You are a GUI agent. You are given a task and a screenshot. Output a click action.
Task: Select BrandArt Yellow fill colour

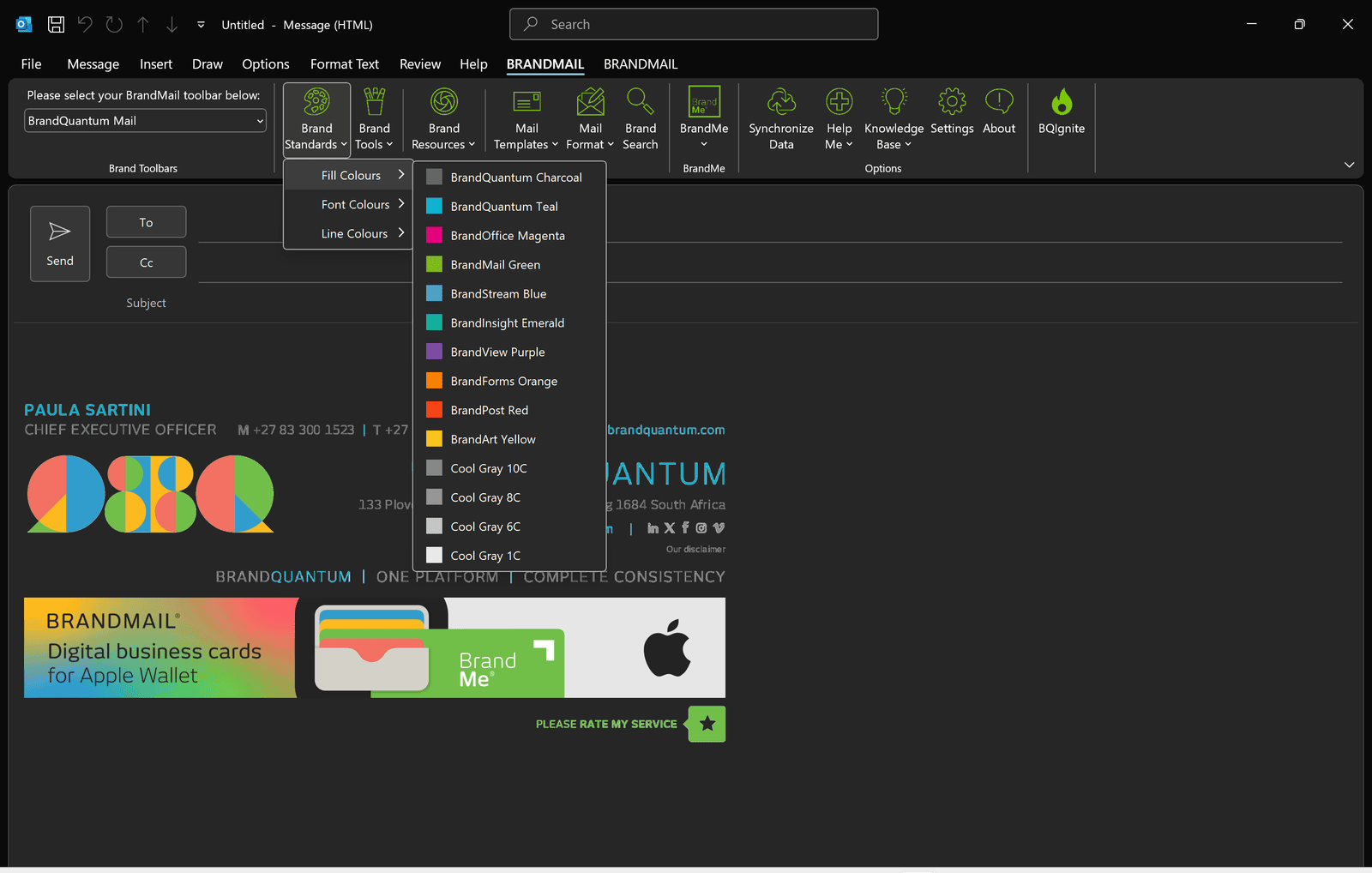click(509, 439)
